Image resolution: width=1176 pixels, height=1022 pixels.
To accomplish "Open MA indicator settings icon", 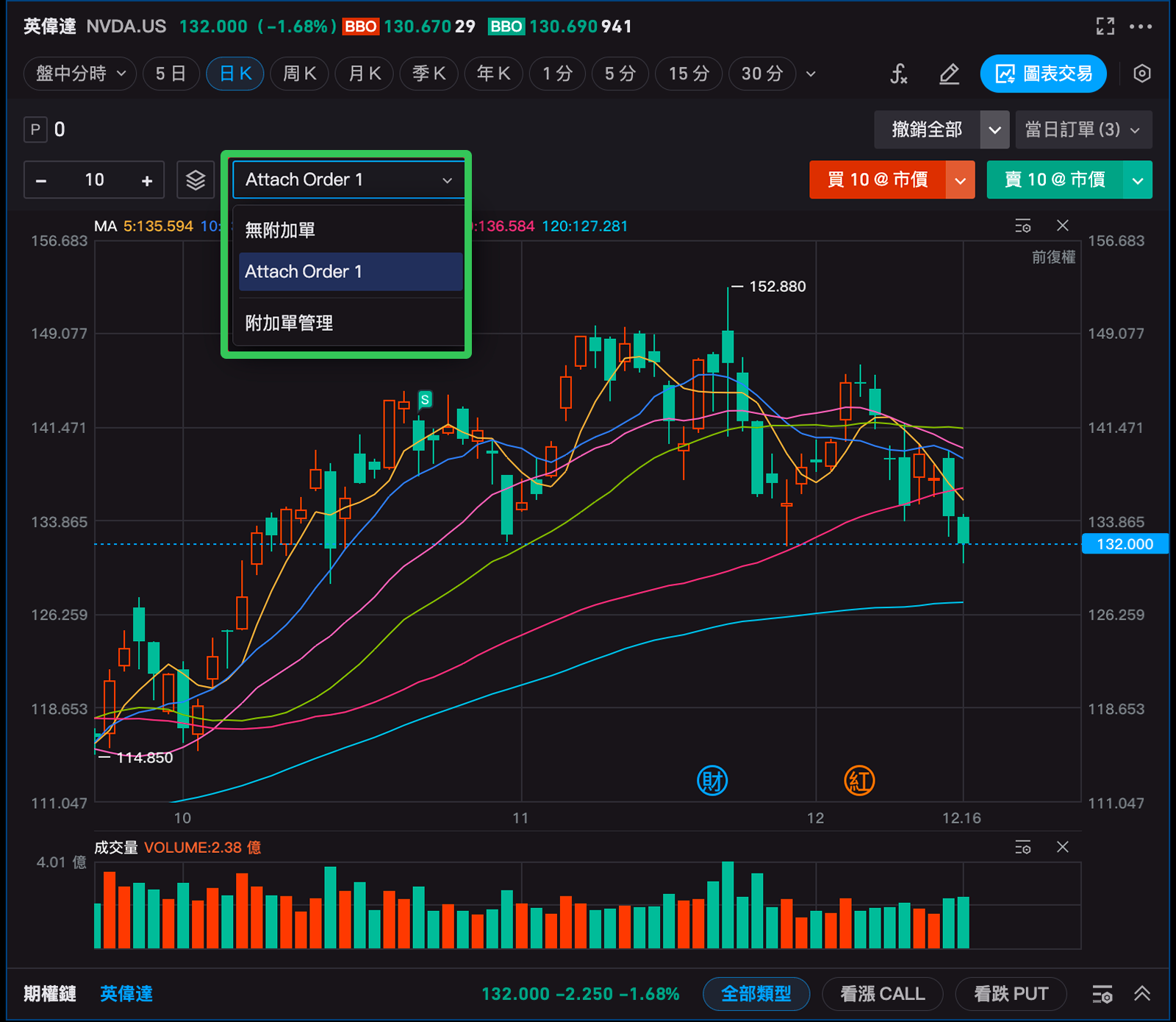I will pos(1022,226).
